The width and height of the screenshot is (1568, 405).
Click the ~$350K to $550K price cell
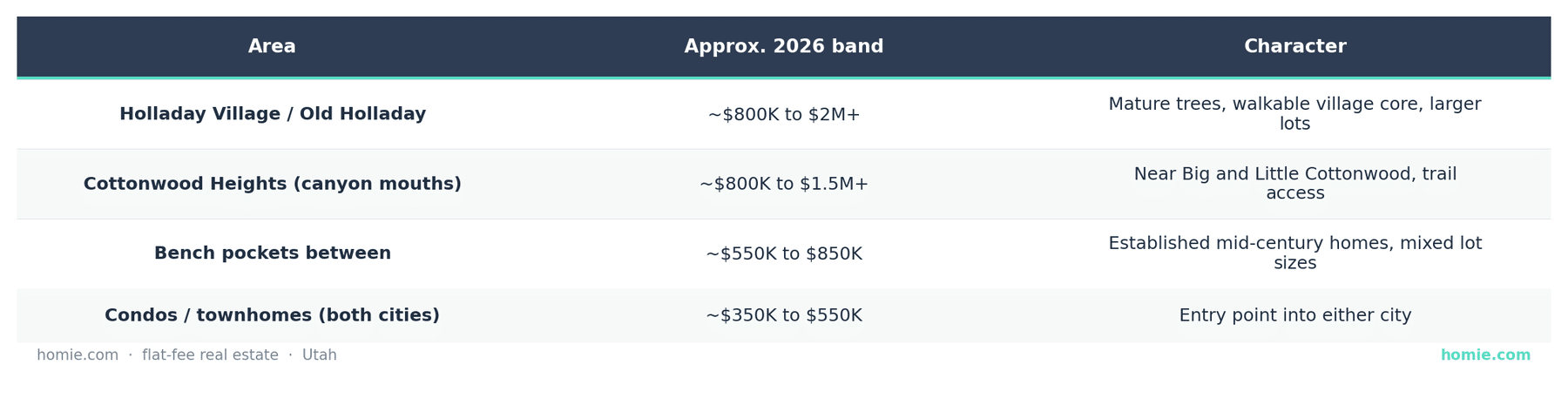[x=783, y=315]
